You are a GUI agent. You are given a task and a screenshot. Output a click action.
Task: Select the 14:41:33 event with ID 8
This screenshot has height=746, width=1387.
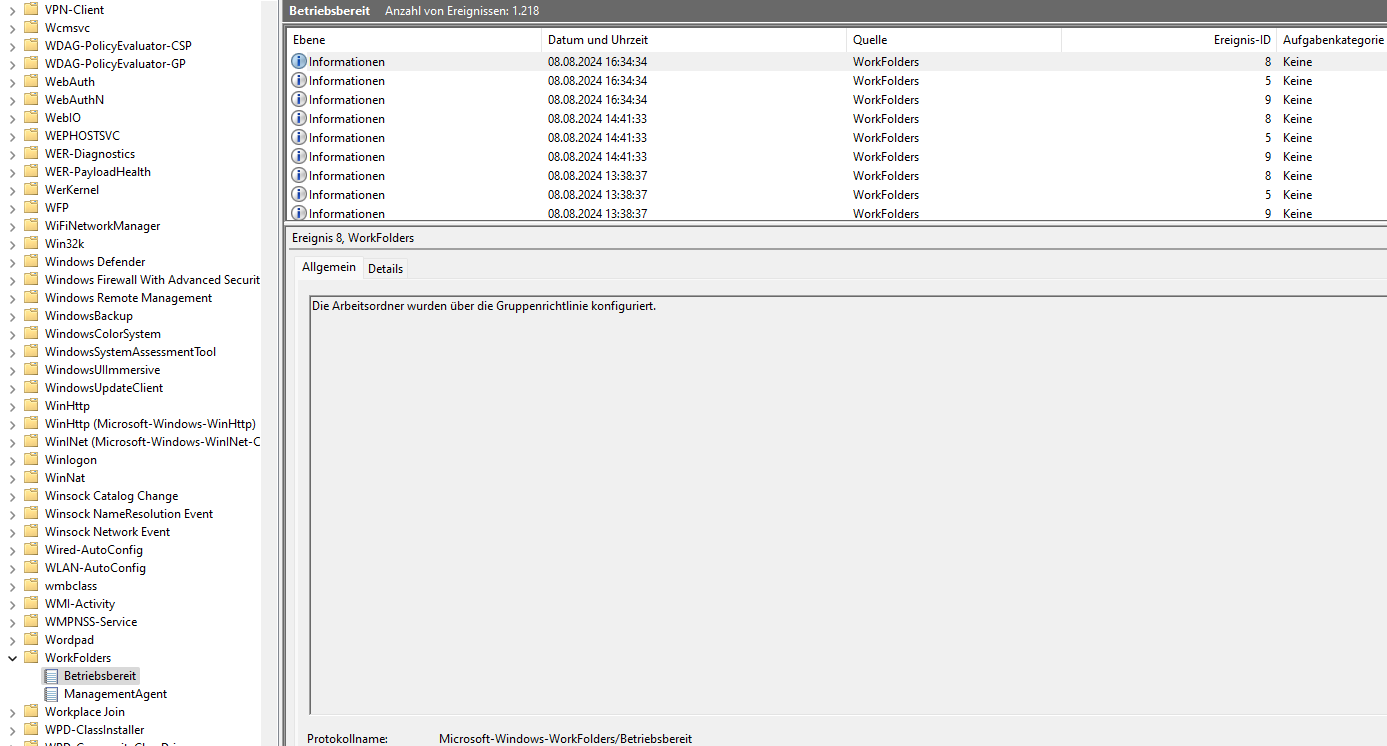pyautogui.click(x=837, y=119)
